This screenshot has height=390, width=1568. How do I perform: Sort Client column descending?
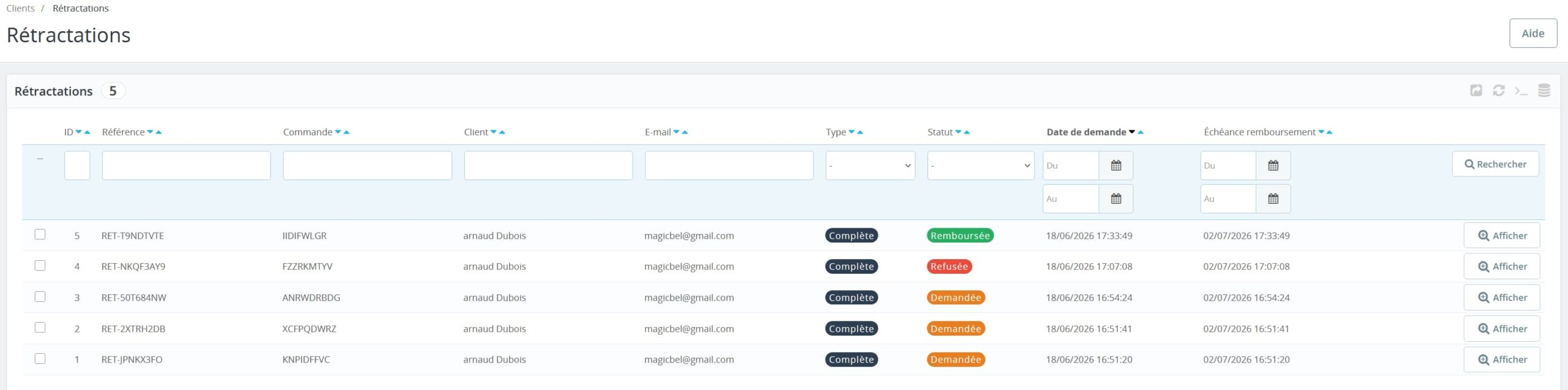pyautogui.click(x=493, y=132)
